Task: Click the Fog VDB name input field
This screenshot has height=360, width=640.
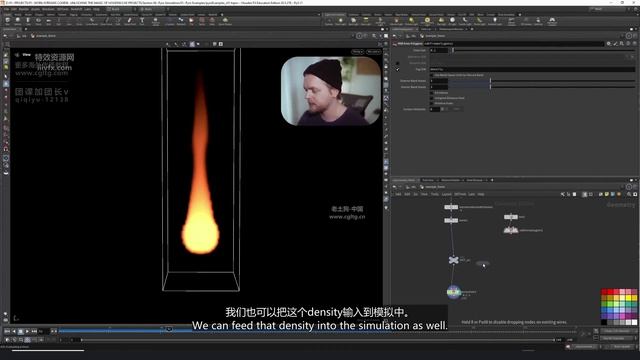Action: [532, 69]
